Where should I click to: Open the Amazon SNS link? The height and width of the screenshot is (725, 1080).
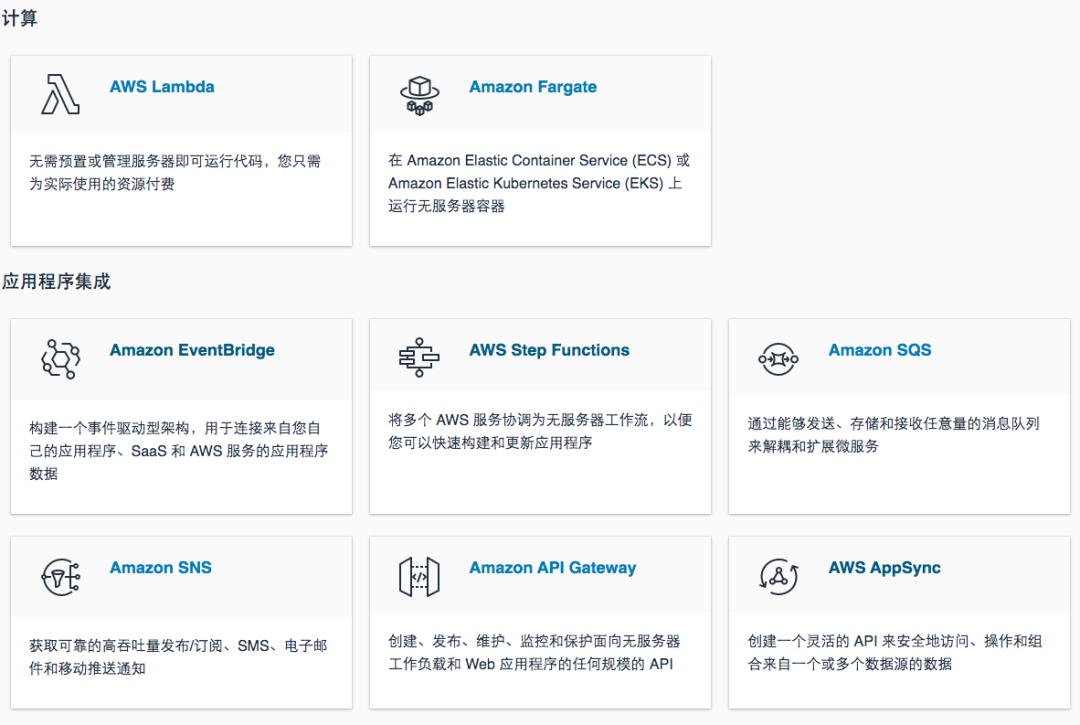tap(160, 567)
